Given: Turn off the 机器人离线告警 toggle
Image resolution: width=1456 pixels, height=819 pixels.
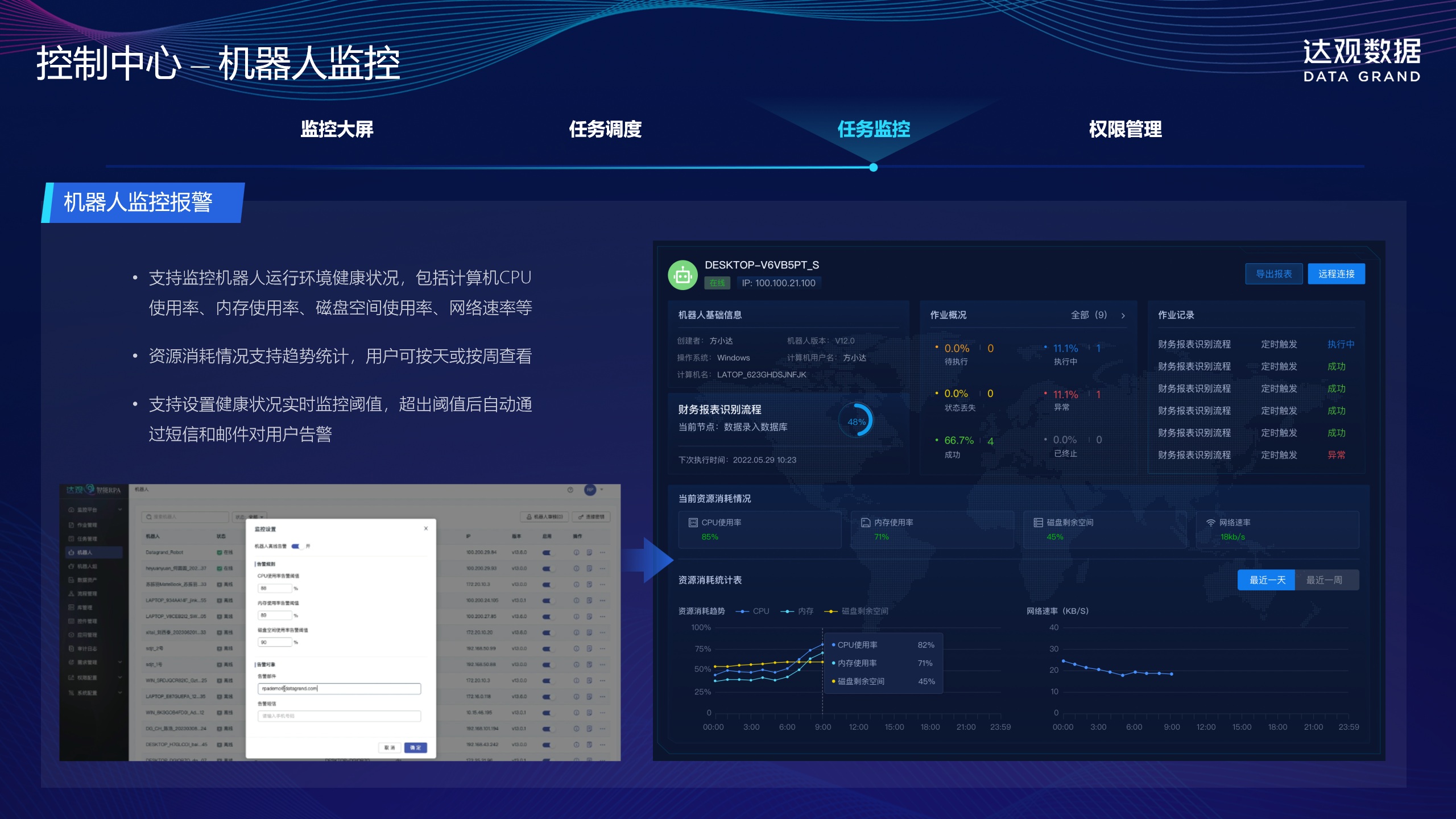Looking at the screenshot, I should (x=297, y=547).
